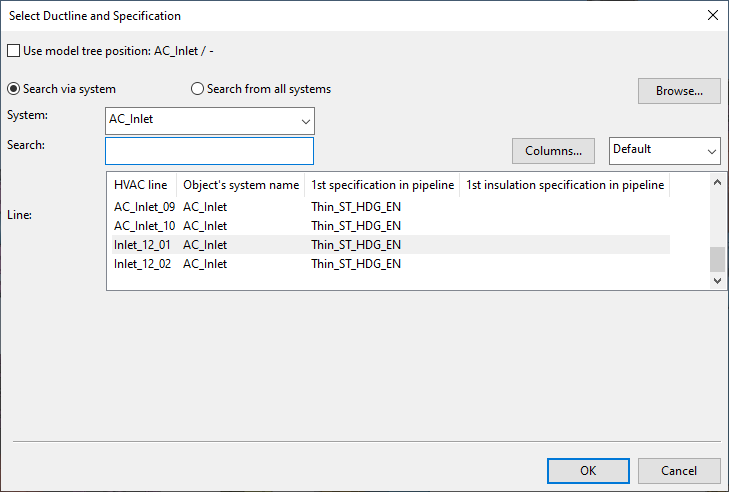Screen dimensions: 729x492
Task: Select the AC_Inlet_10 line row
Action: (145, 226)
